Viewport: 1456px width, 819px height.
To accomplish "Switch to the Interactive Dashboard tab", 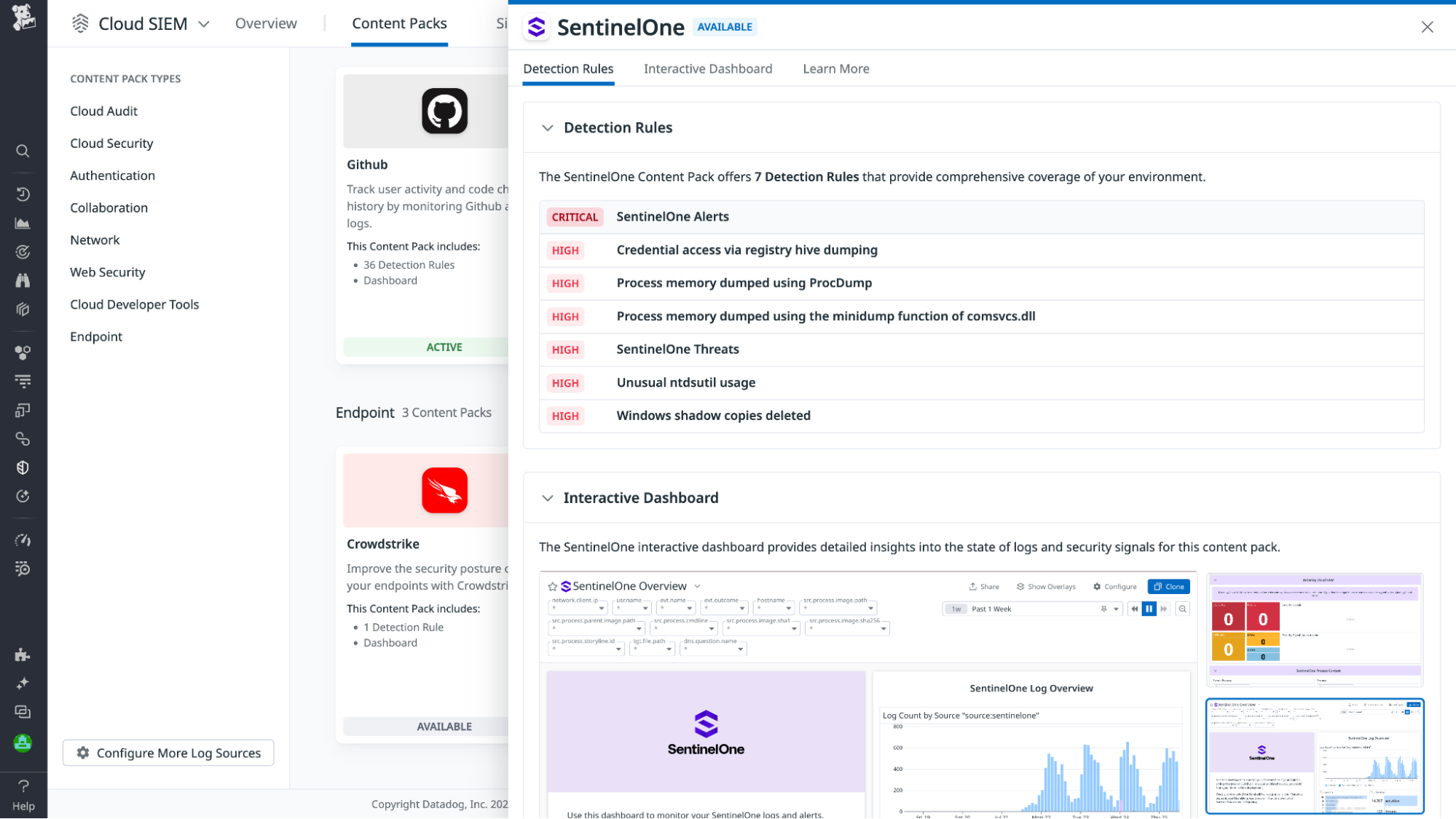I will [707, 68].
